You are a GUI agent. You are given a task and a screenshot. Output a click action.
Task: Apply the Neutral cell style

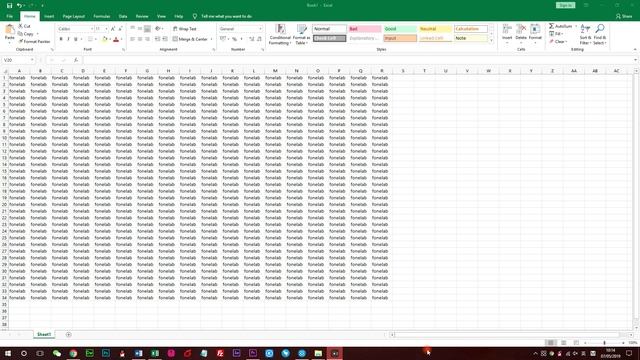pos(436,29)
